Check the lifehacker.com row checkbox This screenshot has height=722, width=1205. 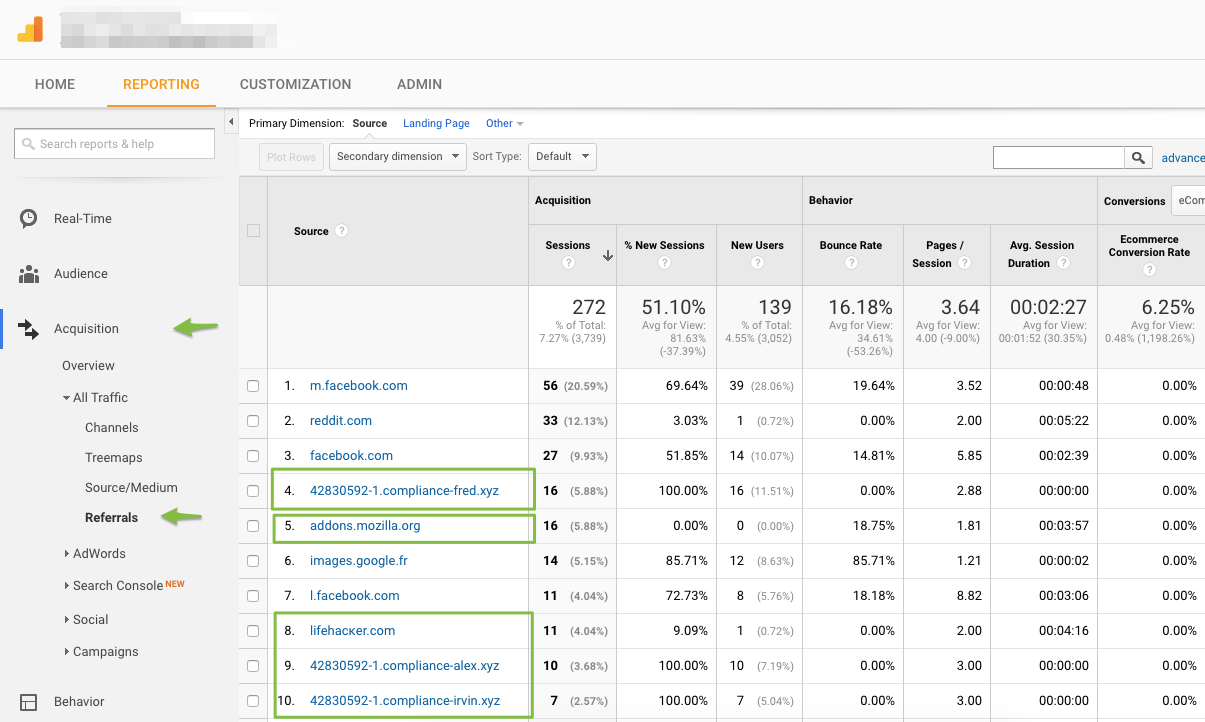(253, 631)
